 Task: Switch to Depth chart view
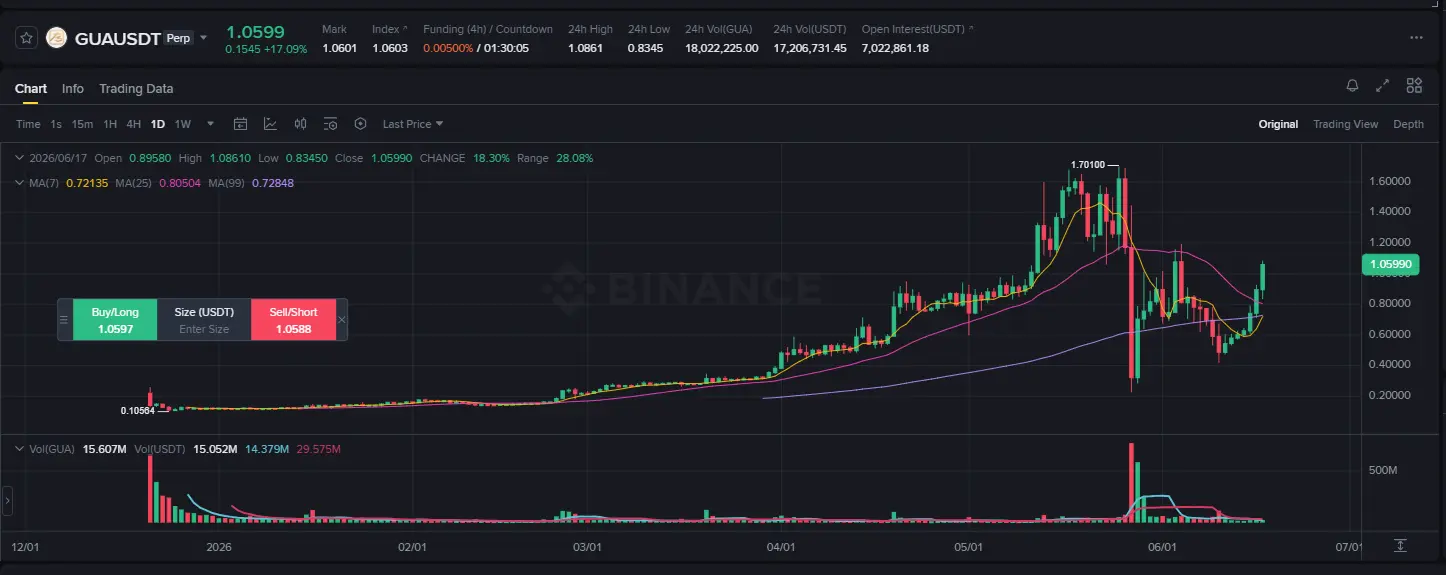coord(1408,124)
